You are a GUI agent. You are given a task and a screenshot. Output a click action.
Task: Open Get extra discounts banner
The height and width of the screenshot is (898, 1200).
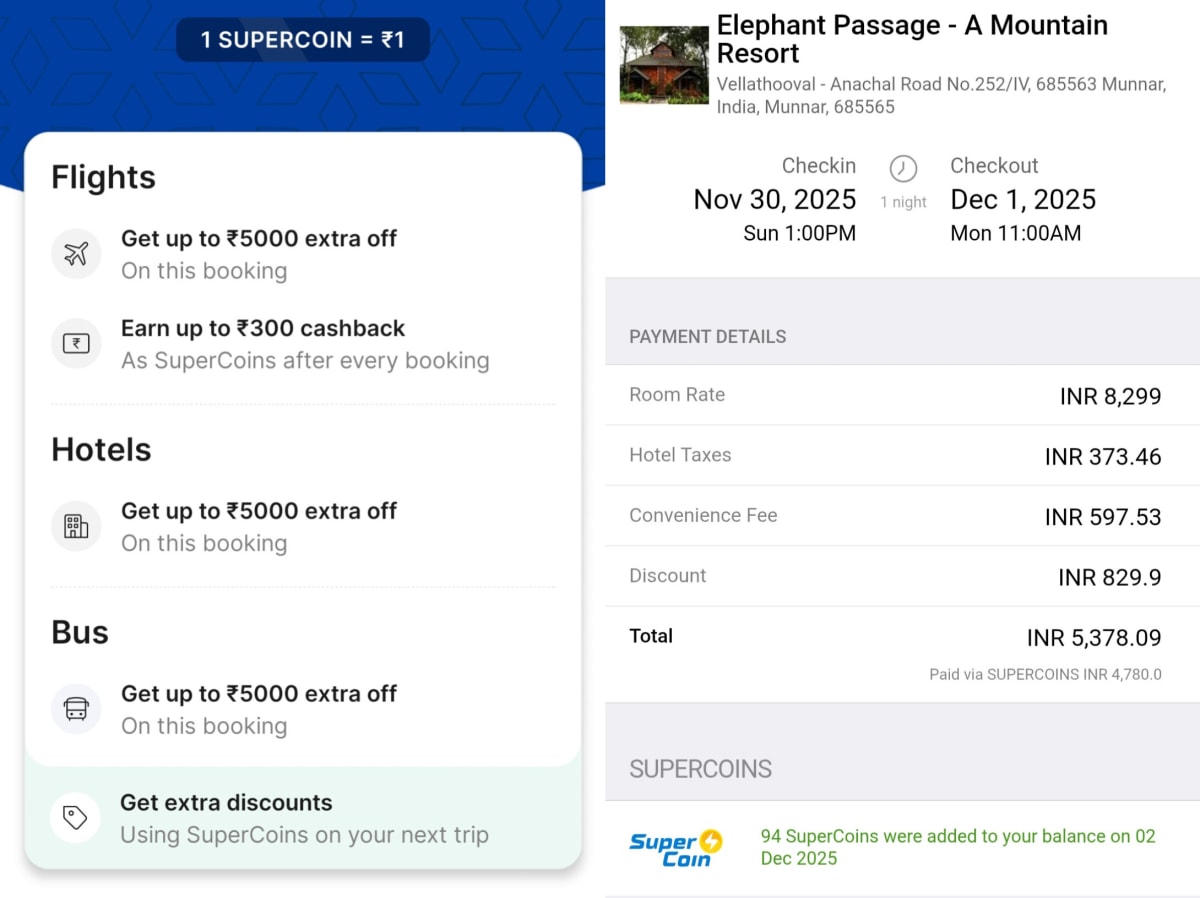[x=304, y=818]
